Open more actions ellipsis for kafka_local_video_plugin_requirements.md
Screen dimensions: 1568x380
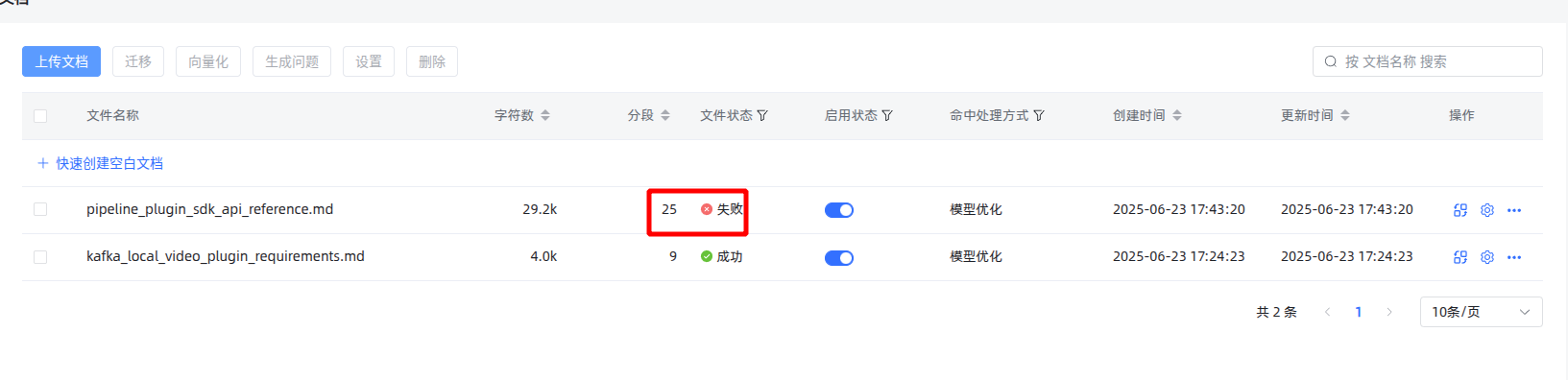tap(1514, 257)
